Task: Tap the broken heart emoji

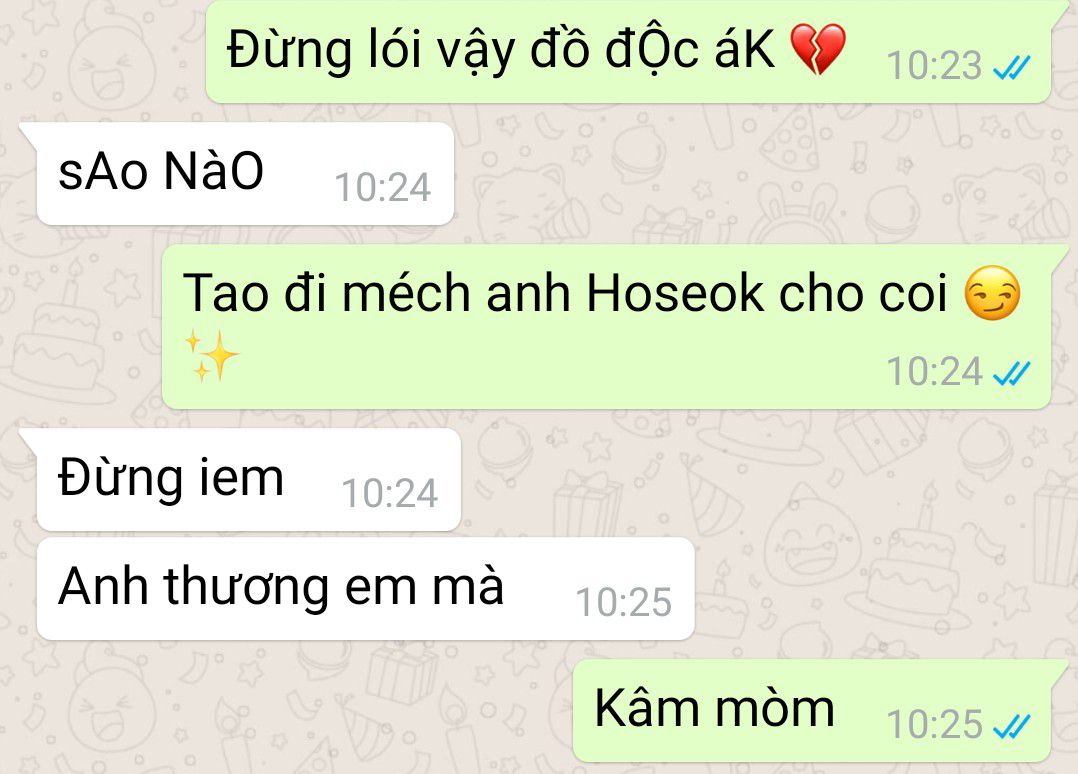Action: (817, 49)
